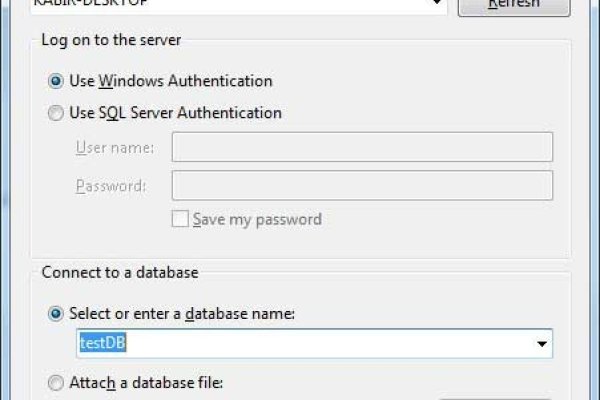The image size is (600, 400).
Task: Click the 'Save my password' label text
Action: point(257,219)
